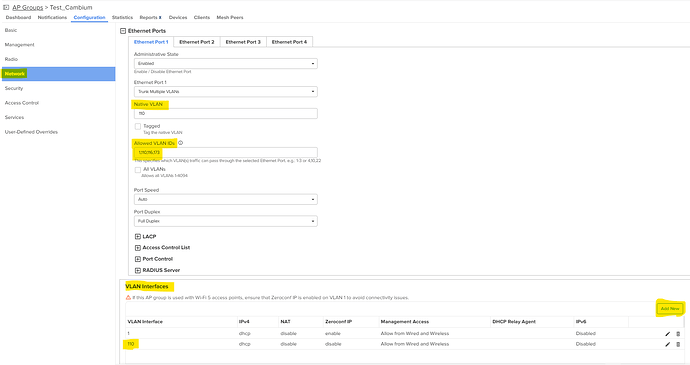
Task: Click Add New VLAN interface button
Action: pyautogui.click(x=670, y=309)
